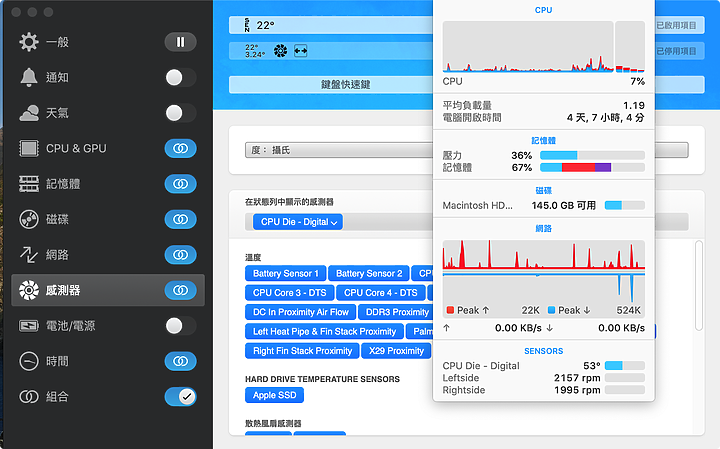Toggle the Sensors combined switch
Image resolution: width=720 pixels, height=449 pixels.
click(180, 290)
